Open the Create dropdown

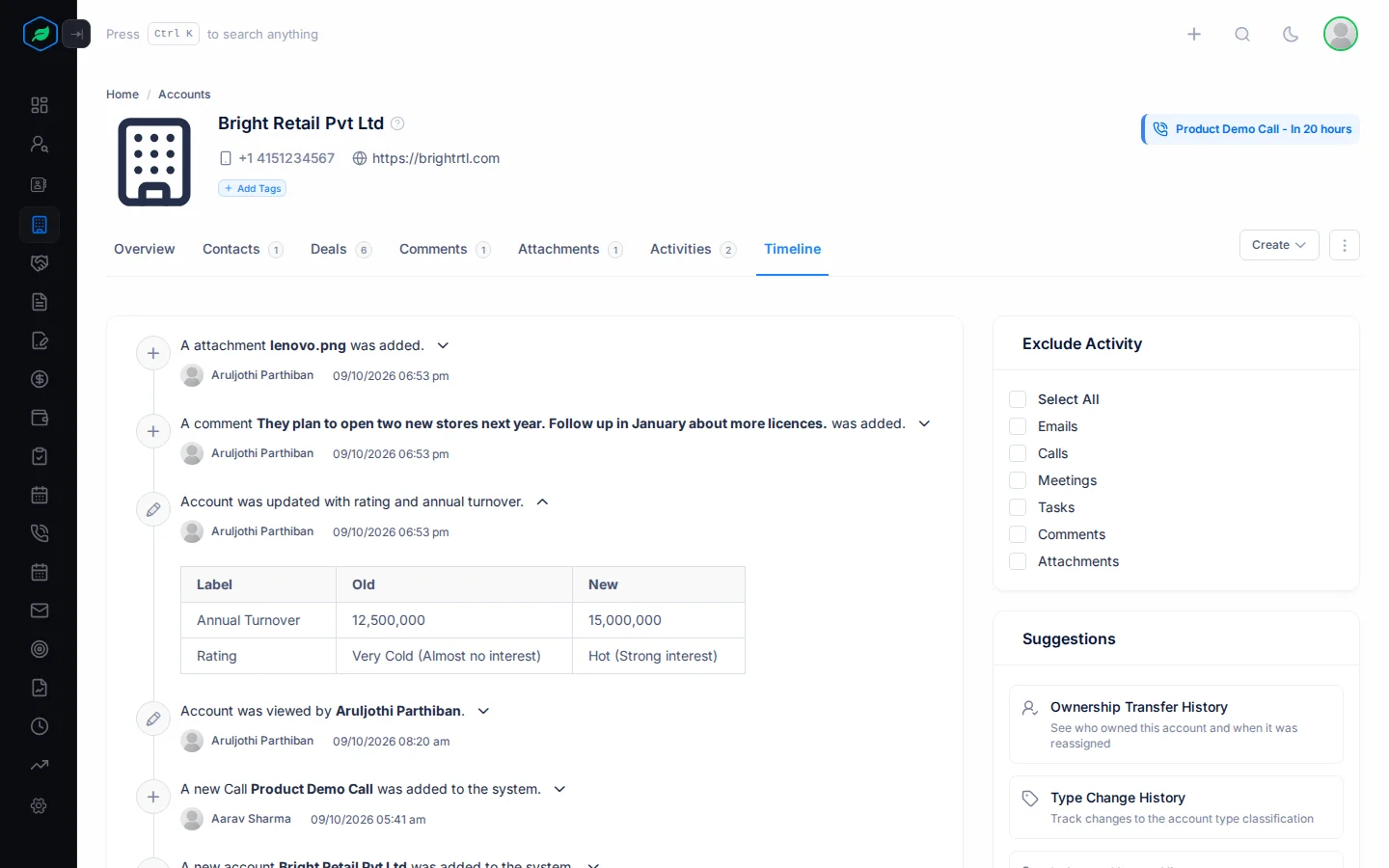[x=1279, y=245]
